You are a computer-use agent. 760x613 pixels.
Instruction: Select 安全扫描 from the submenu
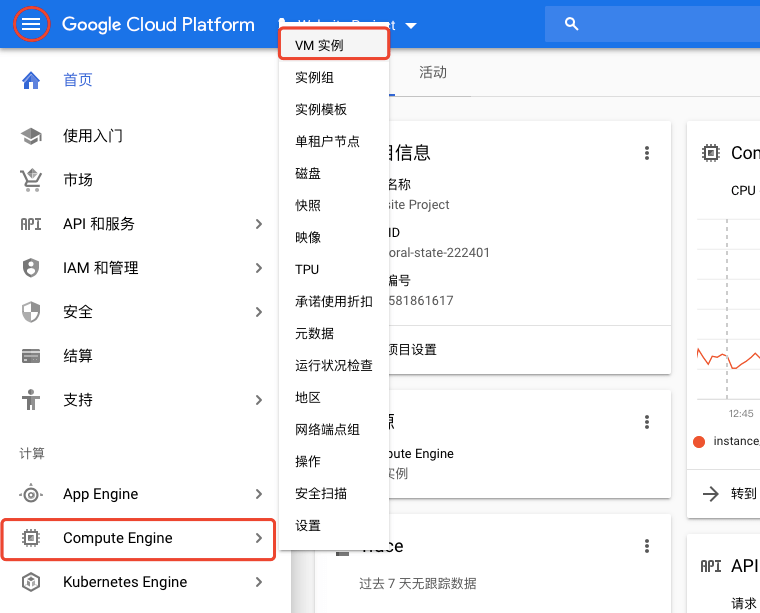coord(334,493)
